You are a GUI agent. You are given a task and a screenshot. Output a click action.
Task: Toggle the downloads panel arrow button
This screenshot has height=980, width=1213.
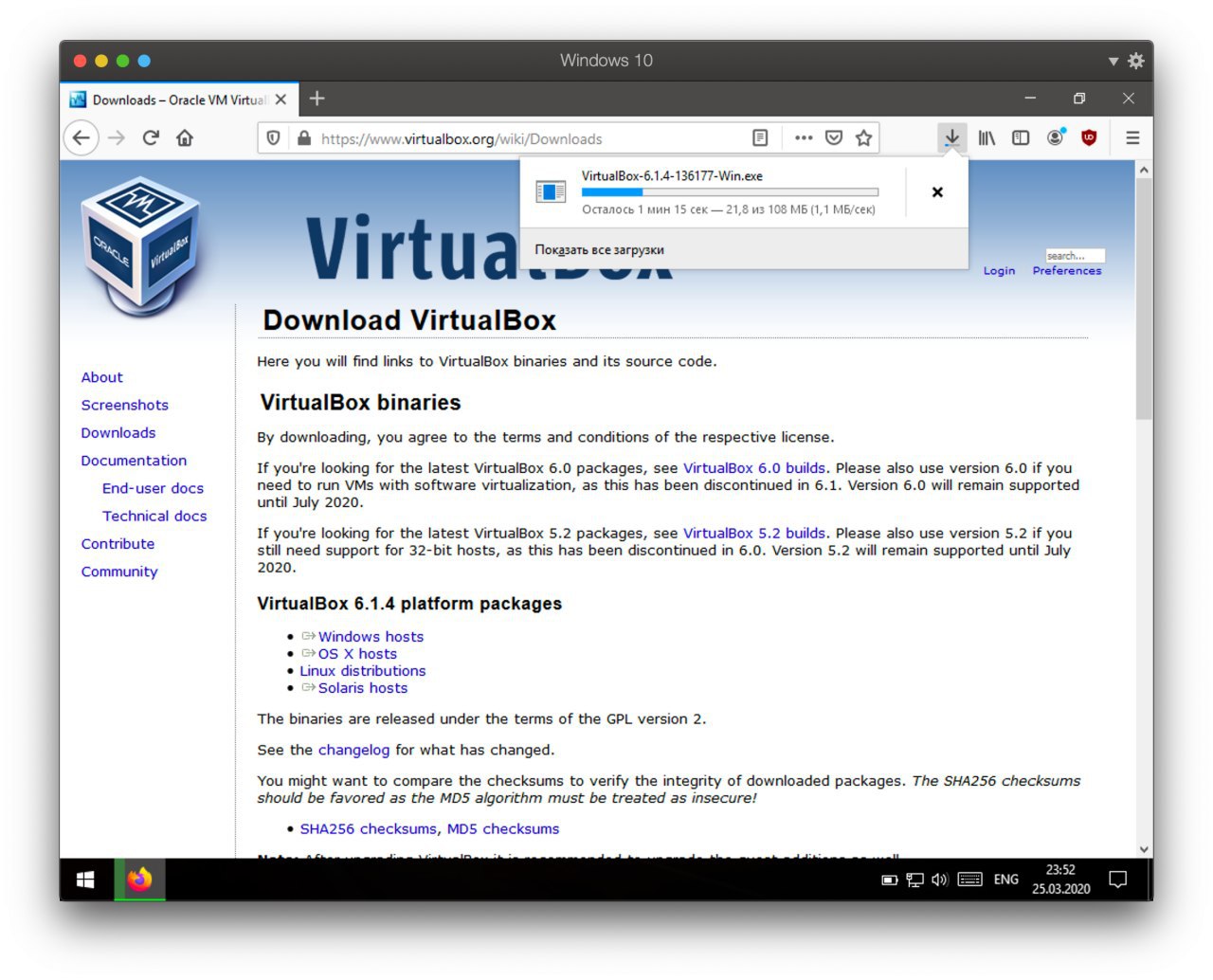point(951,138)
